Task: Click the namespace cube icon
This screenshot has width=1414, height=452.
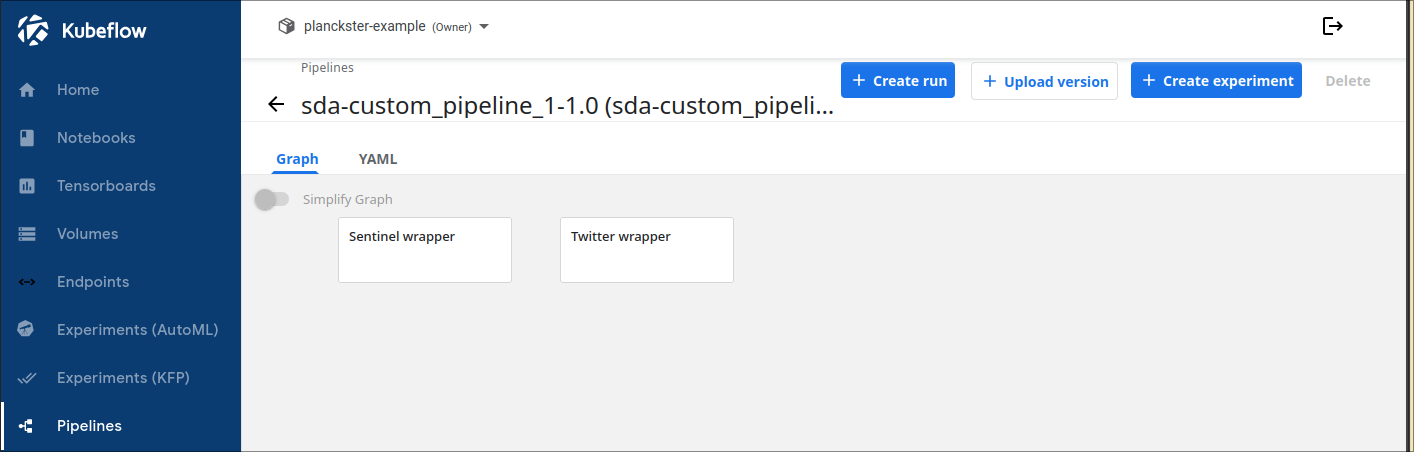Action: click(286, 27)
